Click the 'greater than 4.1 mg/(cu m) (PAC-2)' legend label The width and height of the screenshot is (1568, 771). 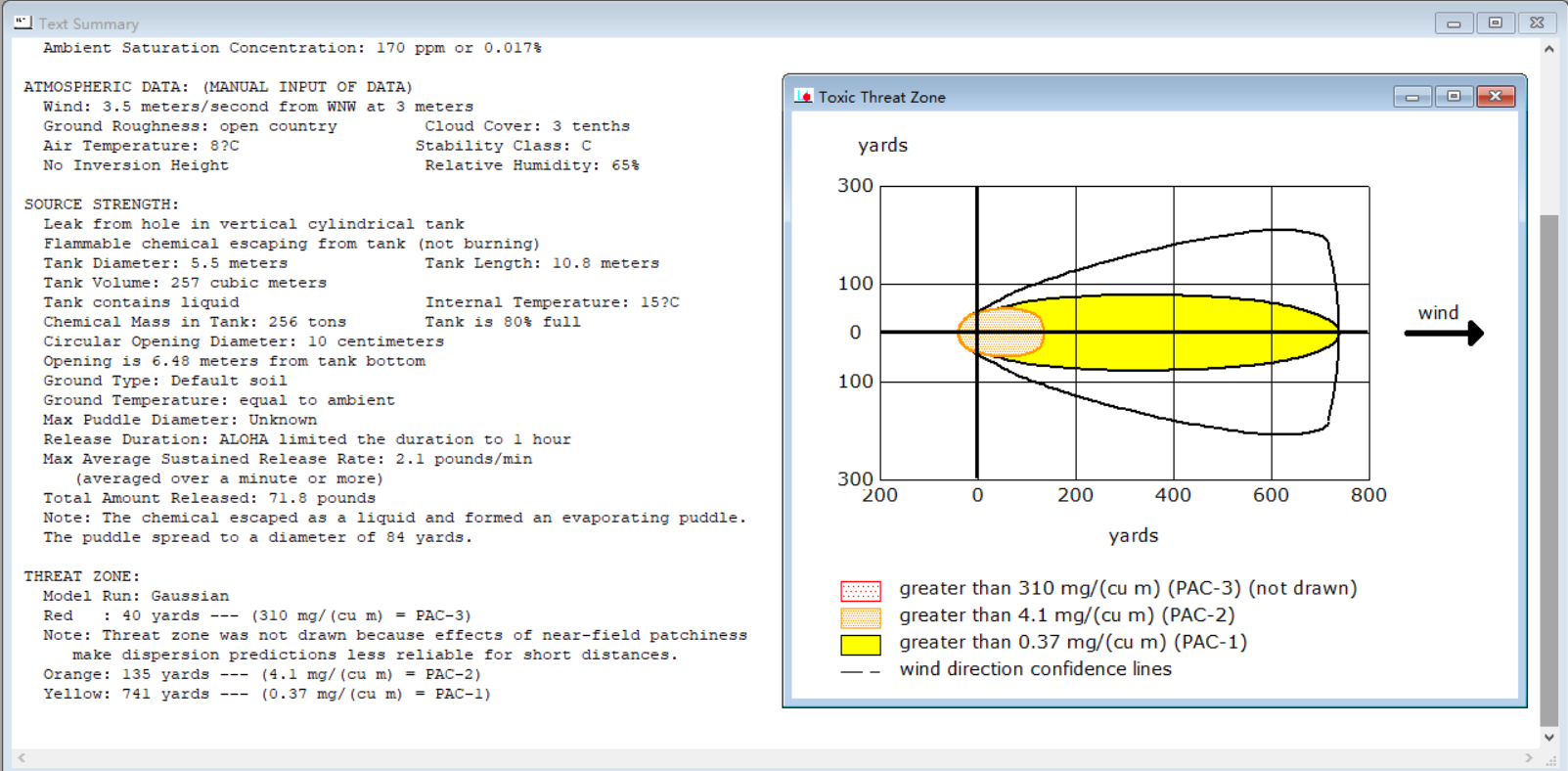coord(1067,615)
